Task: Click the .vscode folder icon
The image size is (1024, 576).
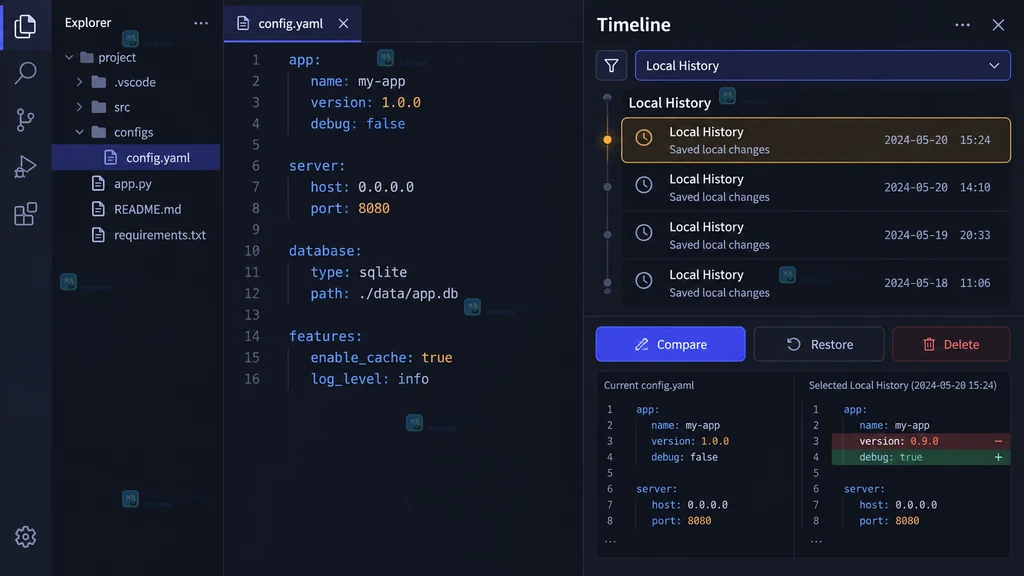Action: click(x=99, y=82)
